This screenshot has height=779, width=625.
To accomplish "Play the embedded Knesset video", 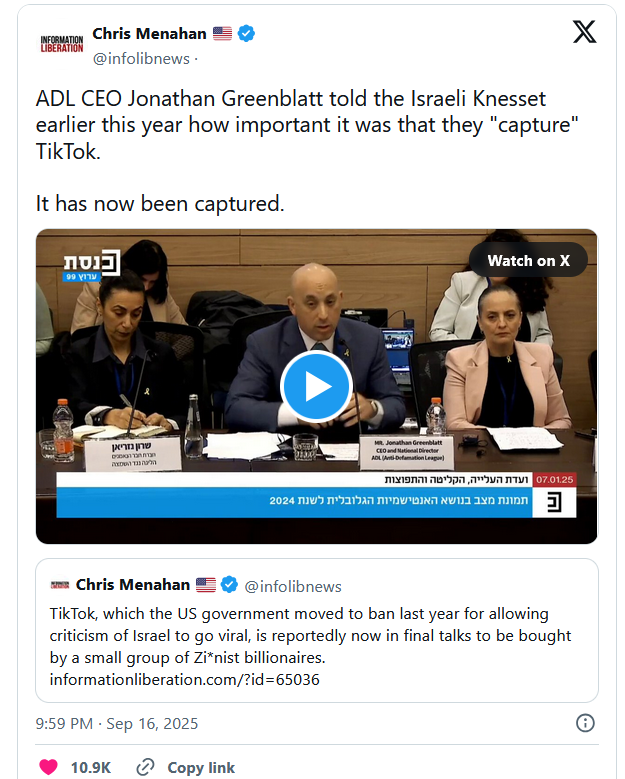I will (x=316, y=386).
